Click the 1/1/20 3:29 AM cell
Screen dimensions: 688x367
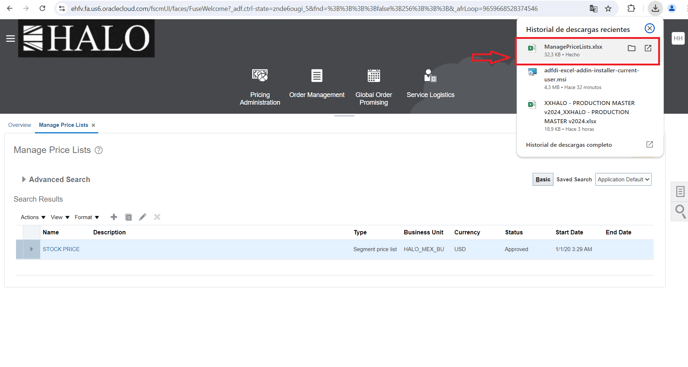point(573,249)
